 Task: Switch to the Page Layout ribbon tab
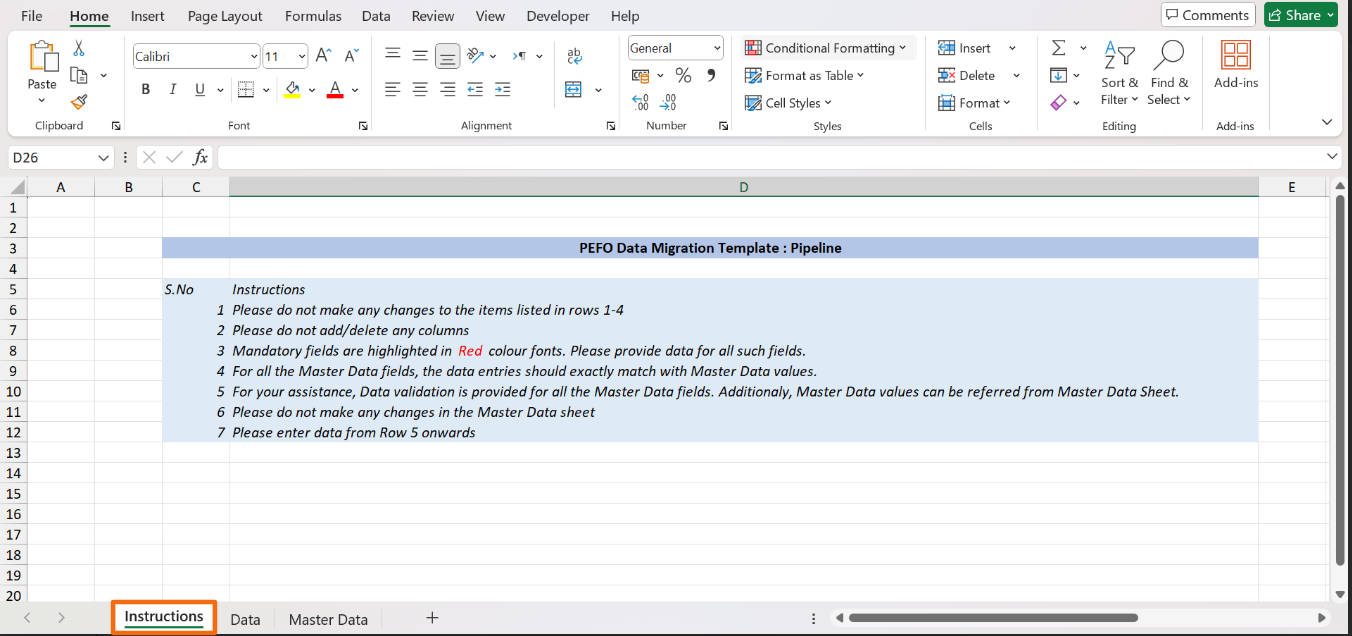point(225,16)
